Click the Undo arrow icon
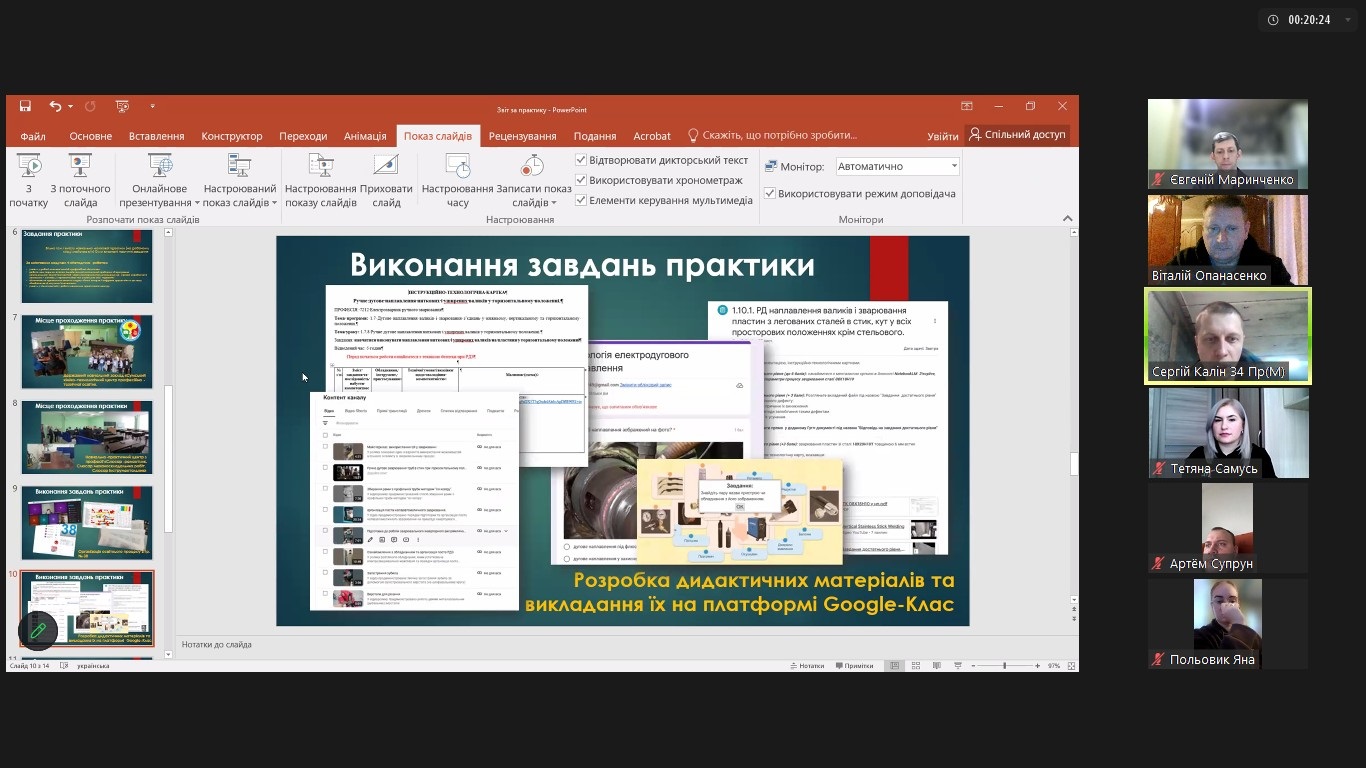Viewport: 1366px width, 768px height. (x=55, y=106)
